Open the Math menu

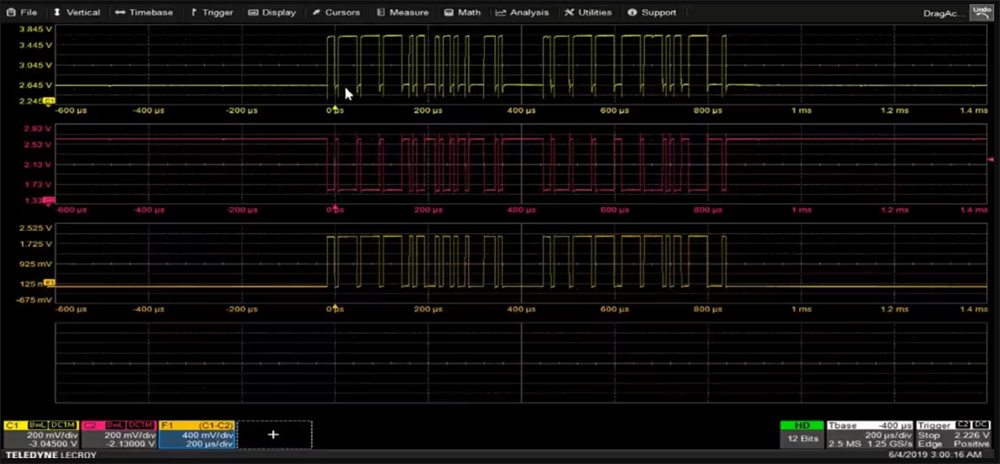pos(464,12)
